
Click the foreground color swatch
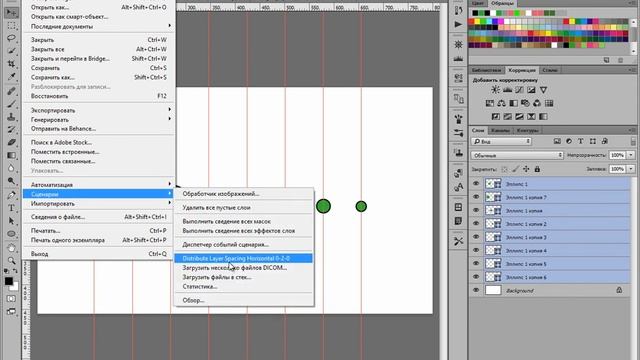[x=9, y=281]
